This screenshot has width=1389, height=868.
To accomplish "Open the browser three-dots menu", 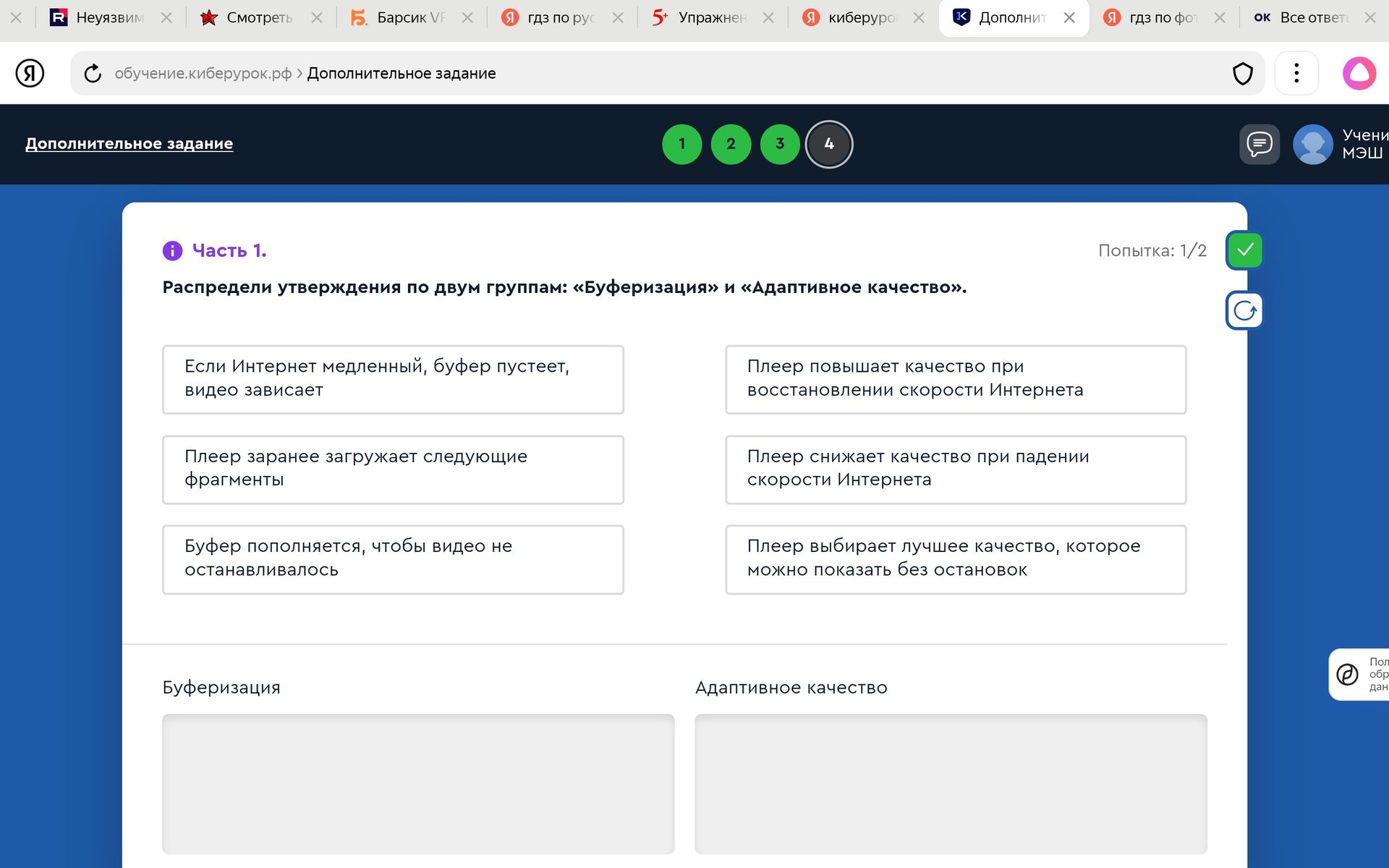I will point(1296,73).
